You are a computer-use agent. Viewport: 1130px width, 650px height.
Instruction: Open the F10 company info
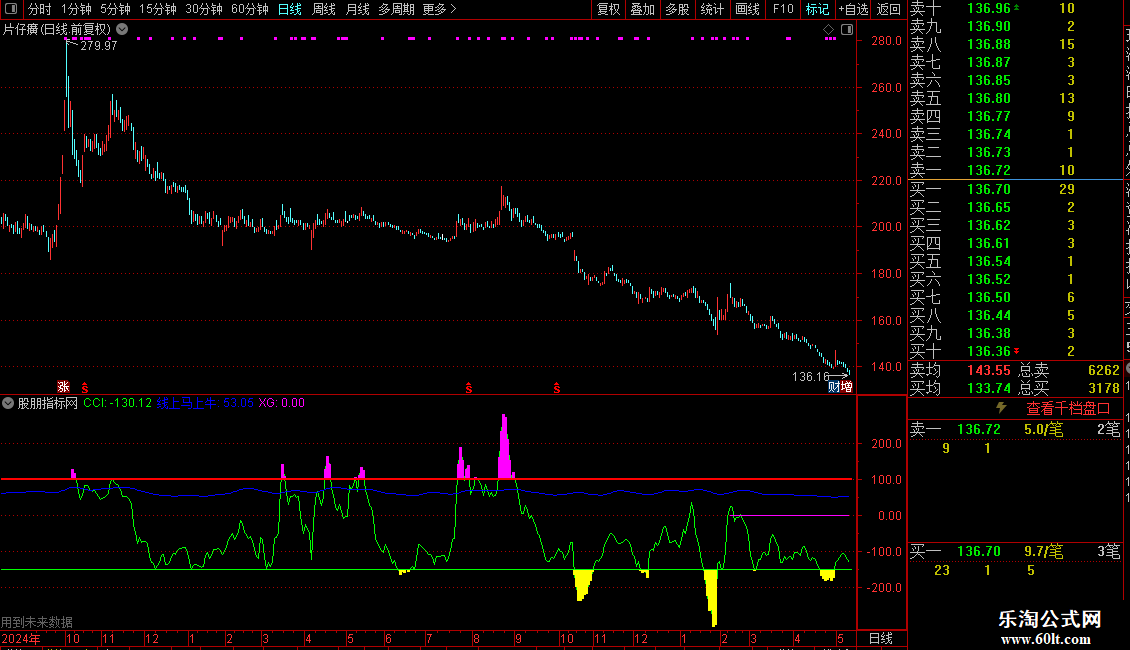(x=783, y=9)
